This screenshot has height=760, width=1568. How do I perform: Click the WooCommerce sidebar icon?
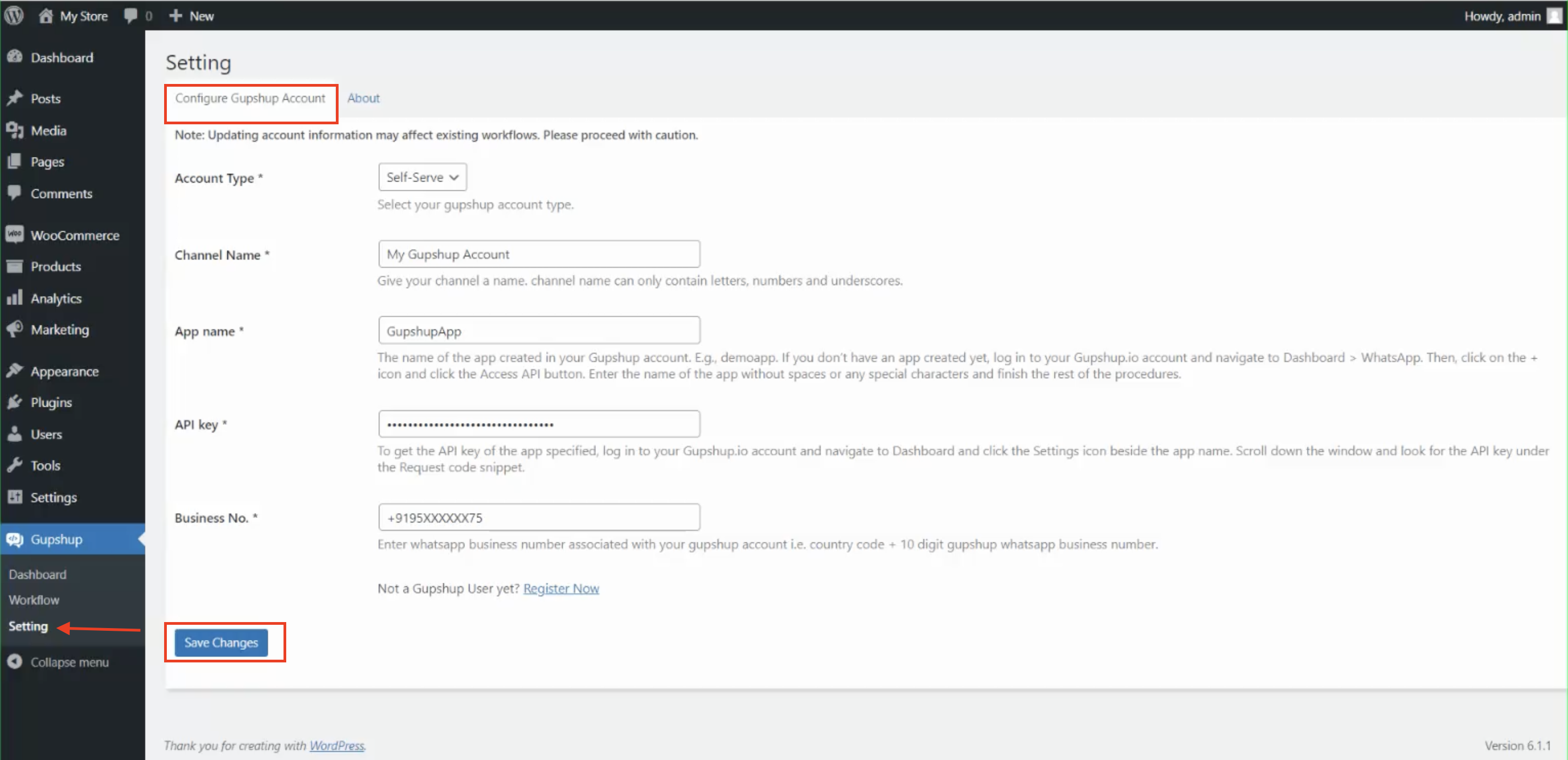click(x=15, y=234)
